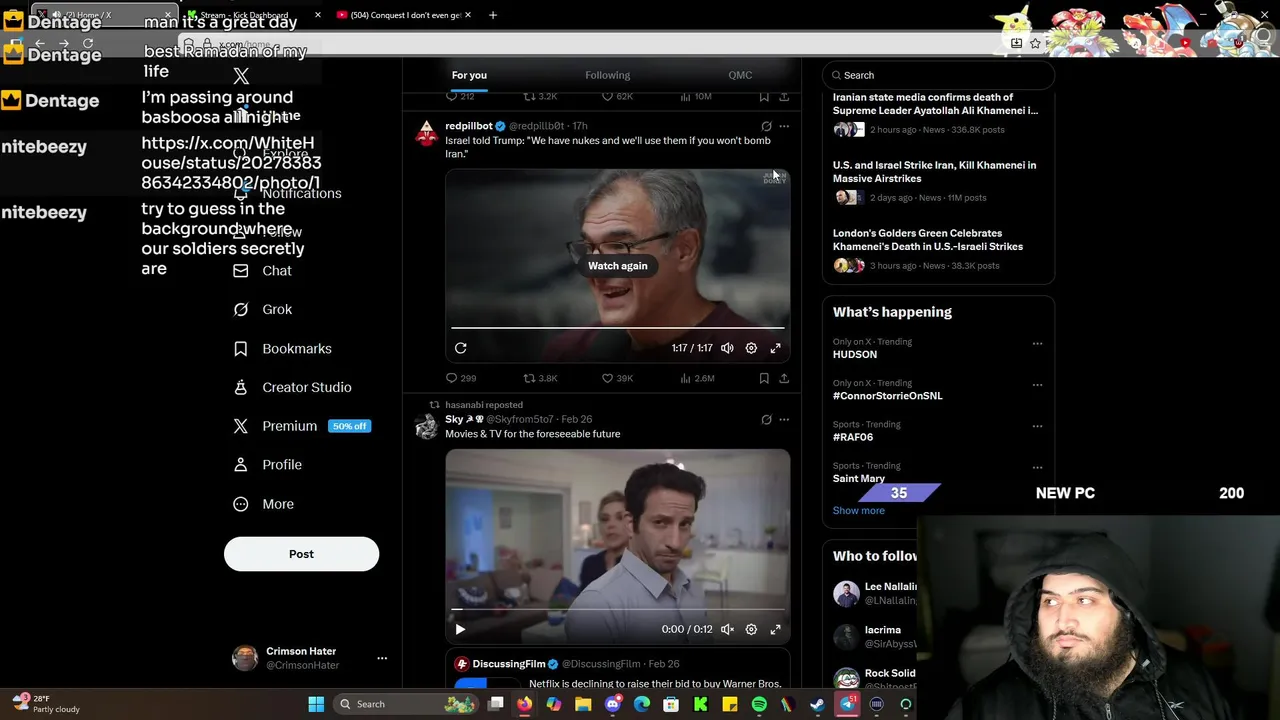
Task: Seek on the redpillbot video progress bar
Action: point(617,327)
